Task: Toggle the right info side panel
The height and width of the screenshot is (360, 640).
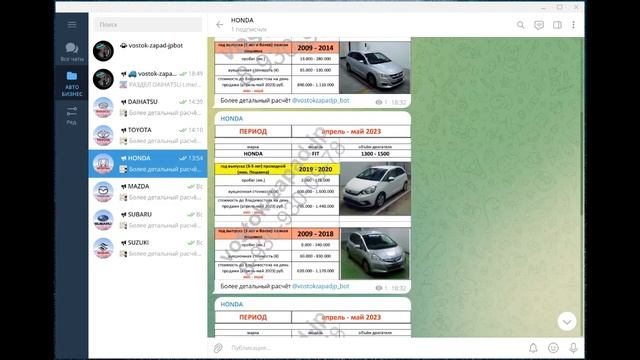Action: pos(557,25)
